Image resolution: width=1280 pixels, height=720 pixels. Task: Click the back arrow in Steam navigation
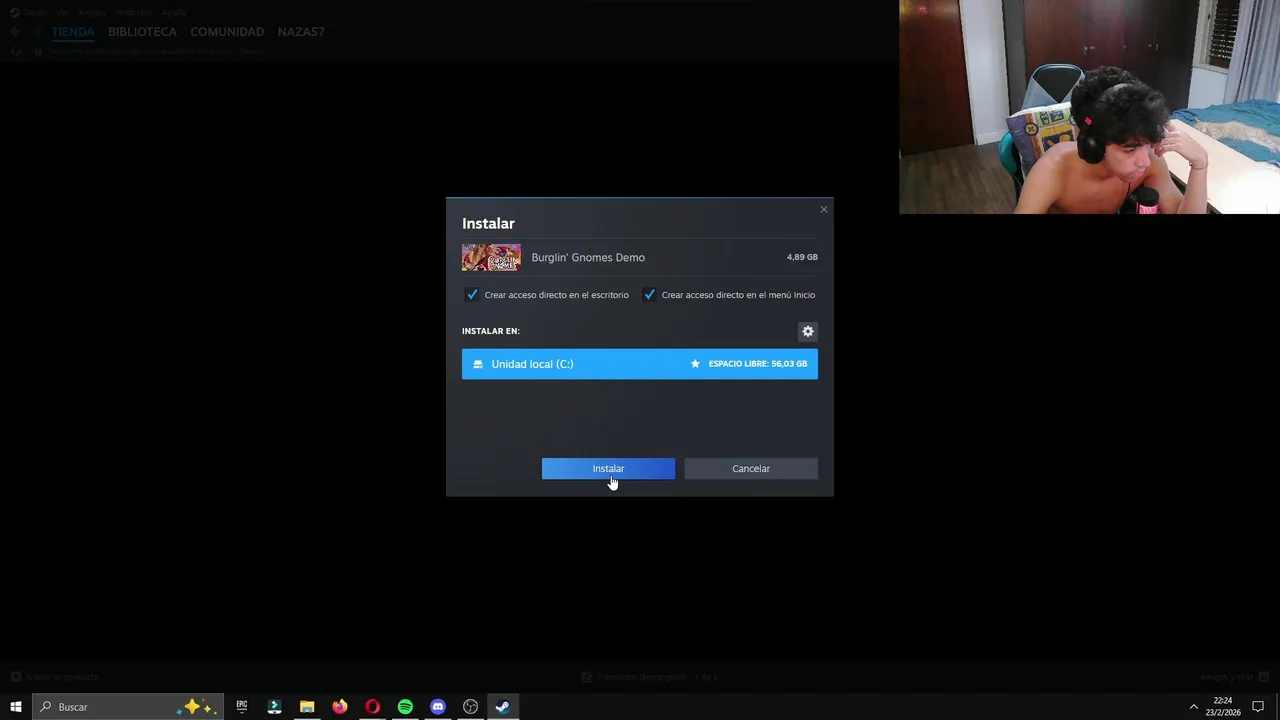click(x=15, y=31)
